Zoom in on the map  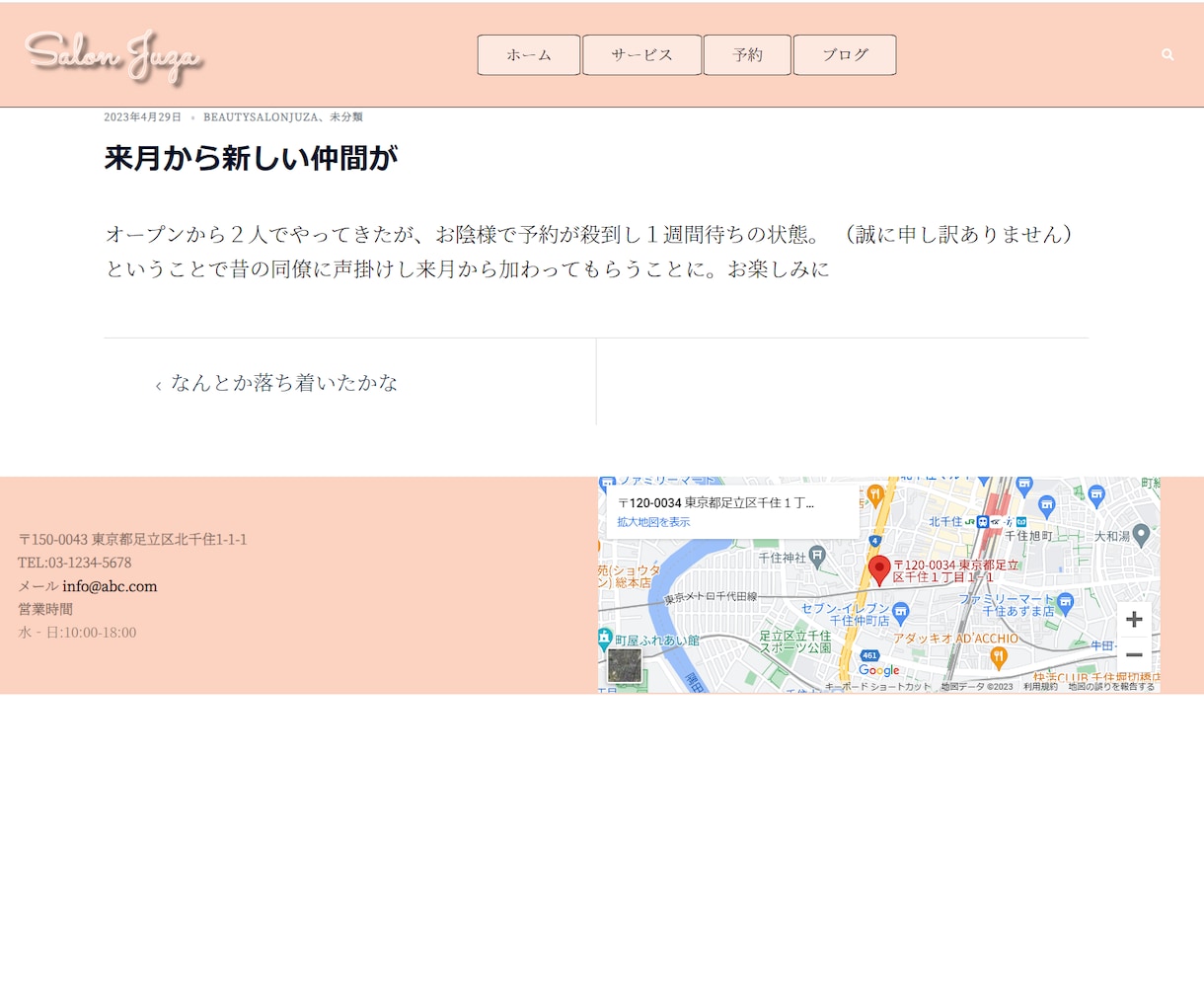pos(1134,620)
